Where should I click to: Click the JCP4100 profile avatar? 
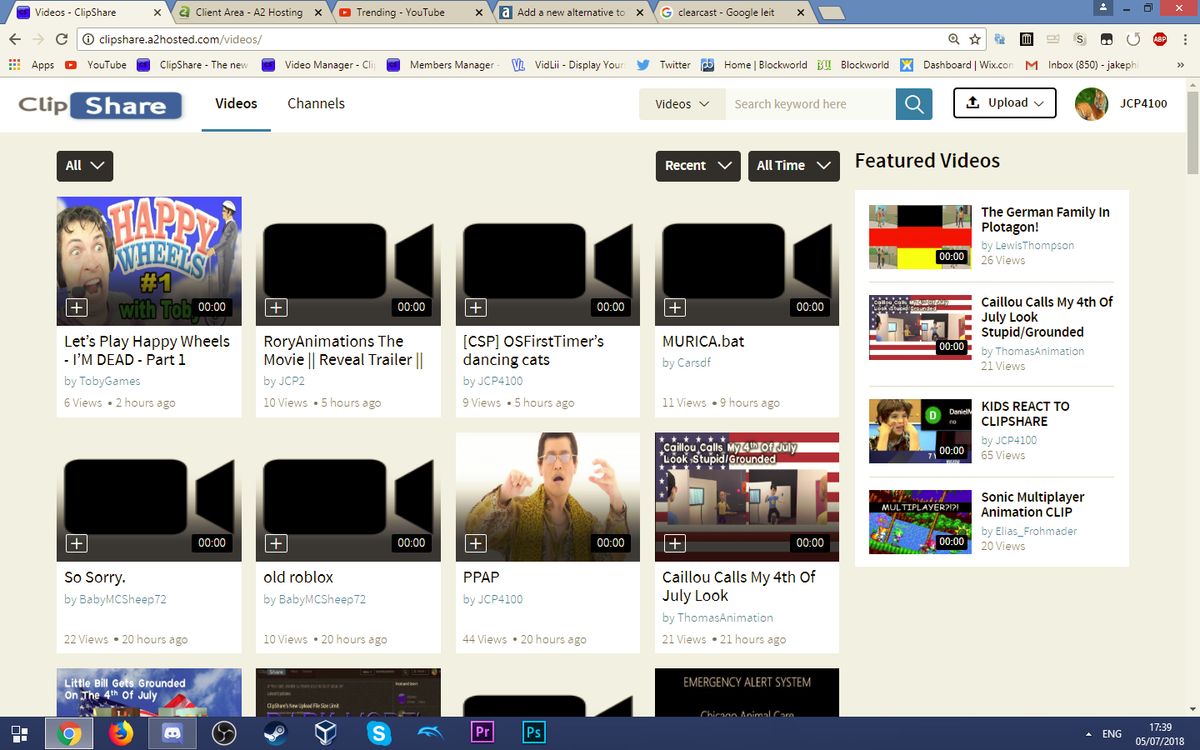pos(1091,103)
